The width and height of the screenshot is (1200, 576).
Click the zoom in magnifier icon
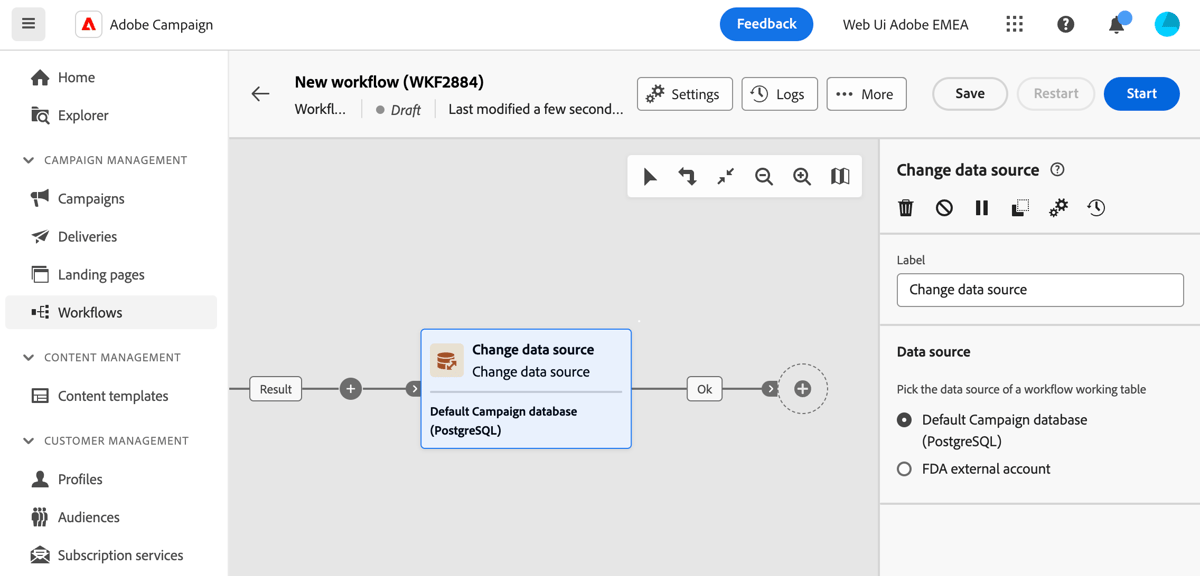(801, 176)
